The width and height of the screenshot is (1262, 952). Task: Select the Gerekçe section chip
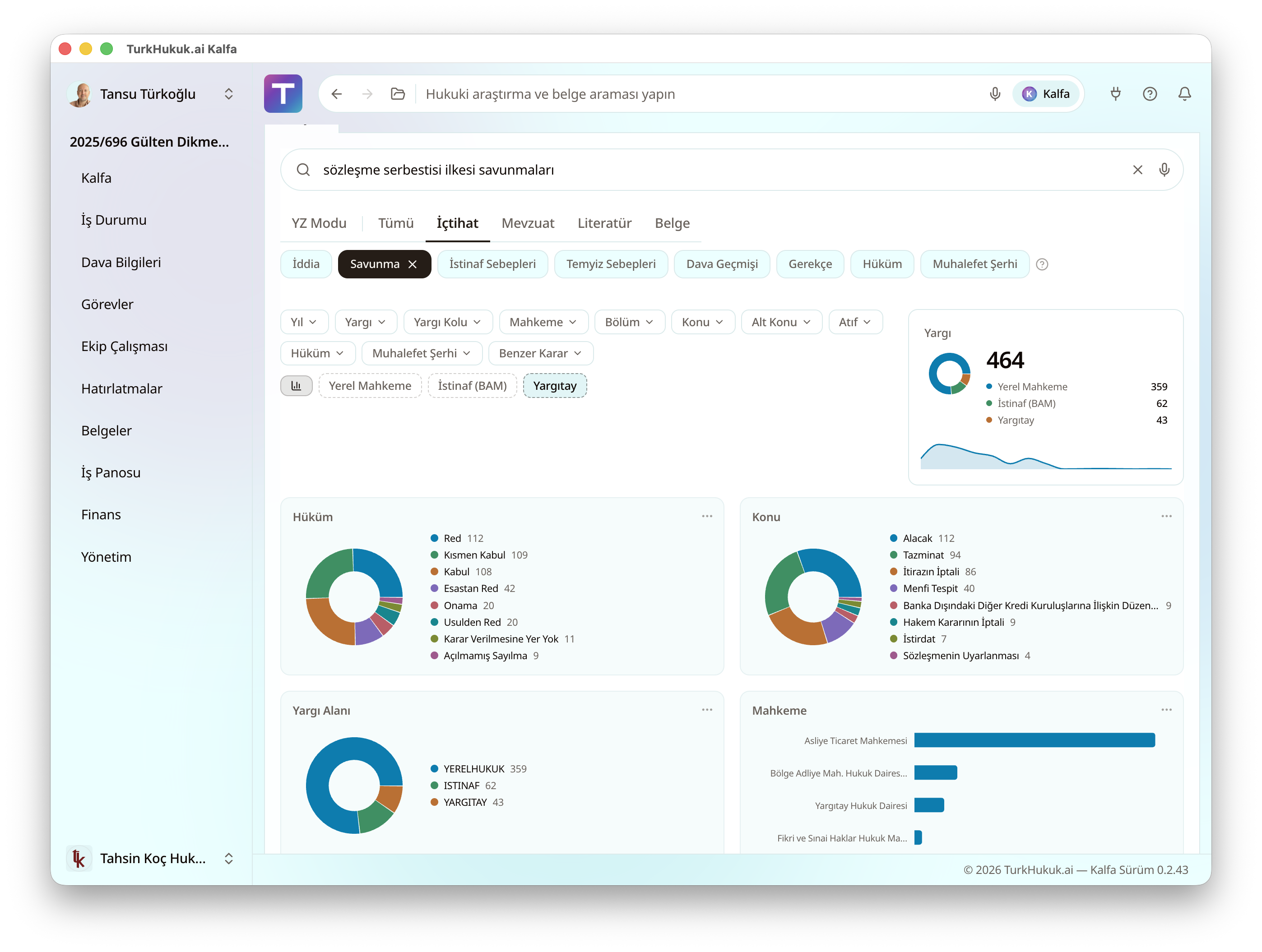tap(810, 264)
